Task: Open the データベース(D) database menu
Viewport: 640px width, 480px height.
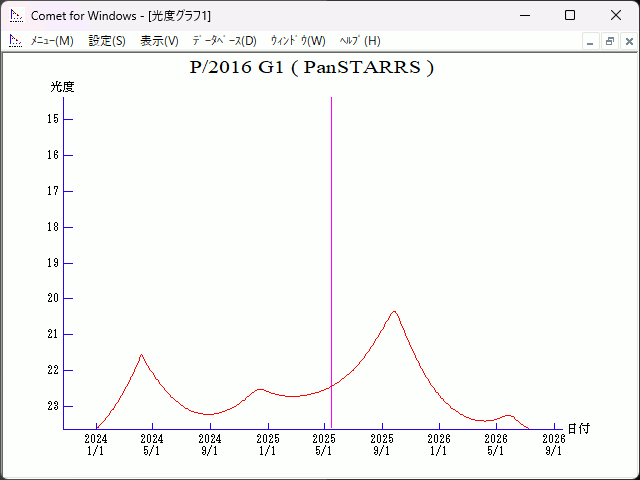Action: point(224,41)
